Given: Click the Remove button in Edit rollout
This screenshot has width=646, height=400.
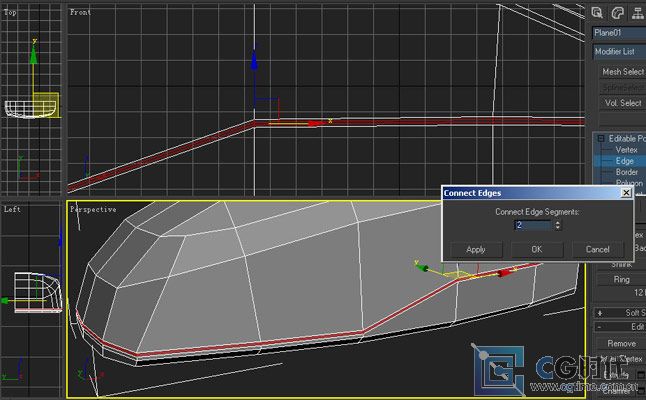Looking at the screenshot, I should (621, 343).
